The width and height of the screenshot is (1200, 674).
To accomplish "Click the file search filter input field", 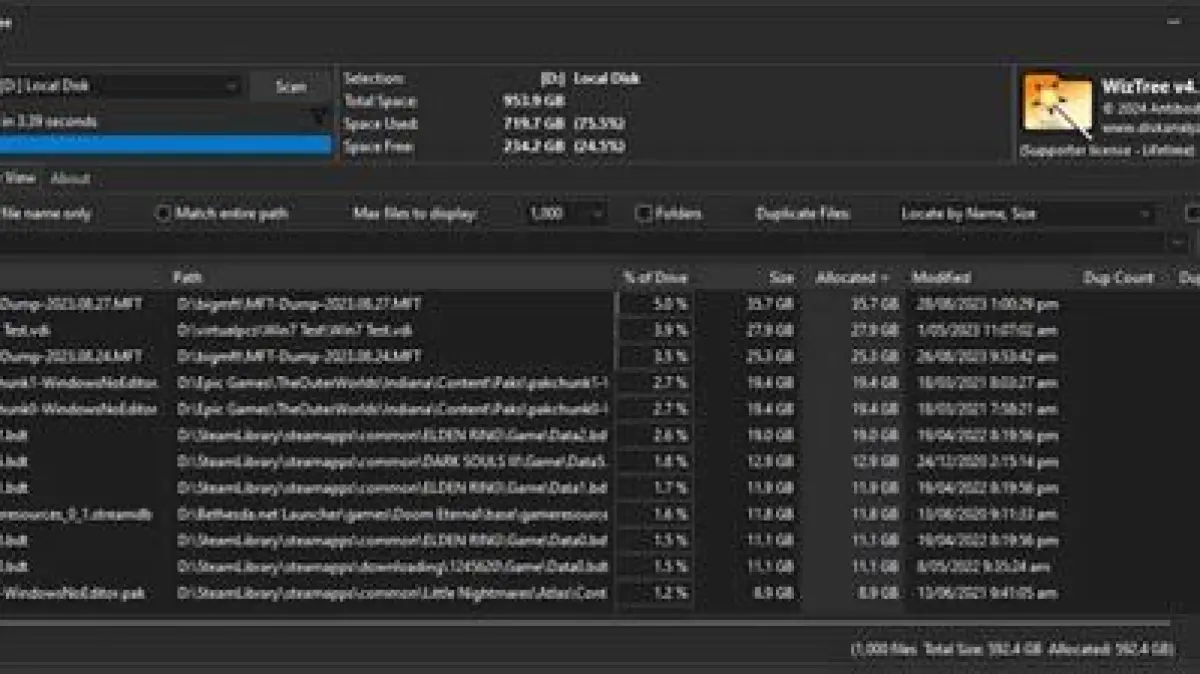I will point(590,243).
